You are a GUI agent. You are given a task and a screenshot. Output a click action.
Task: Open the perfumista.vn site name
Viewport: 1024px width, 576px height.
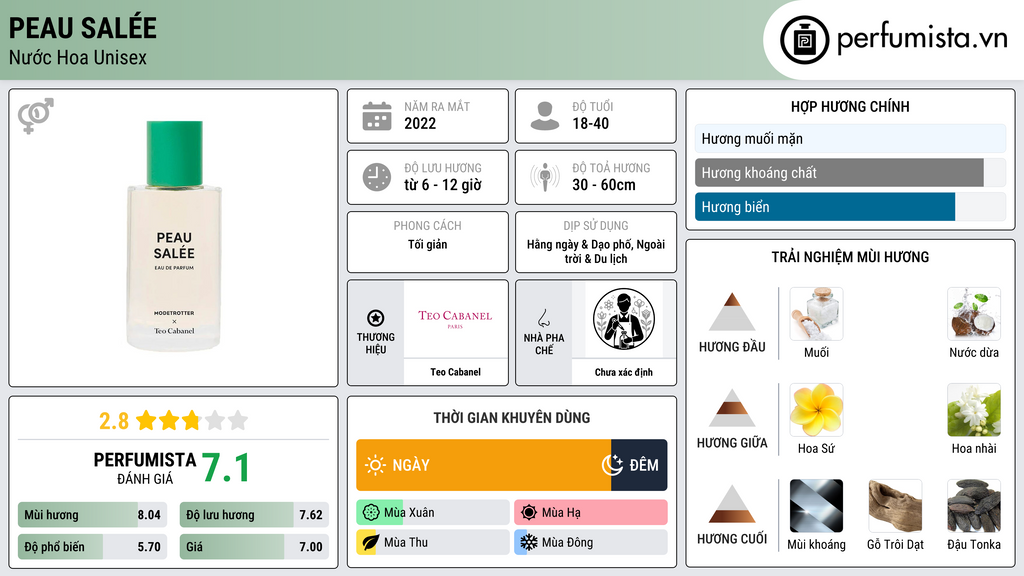coord(922,39)
